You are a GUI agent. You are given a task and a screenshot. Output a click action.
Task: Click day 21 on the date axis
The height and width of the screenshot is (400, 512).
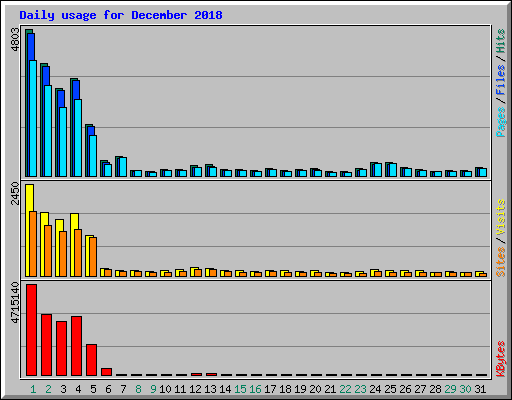click(x=330, y=389)
